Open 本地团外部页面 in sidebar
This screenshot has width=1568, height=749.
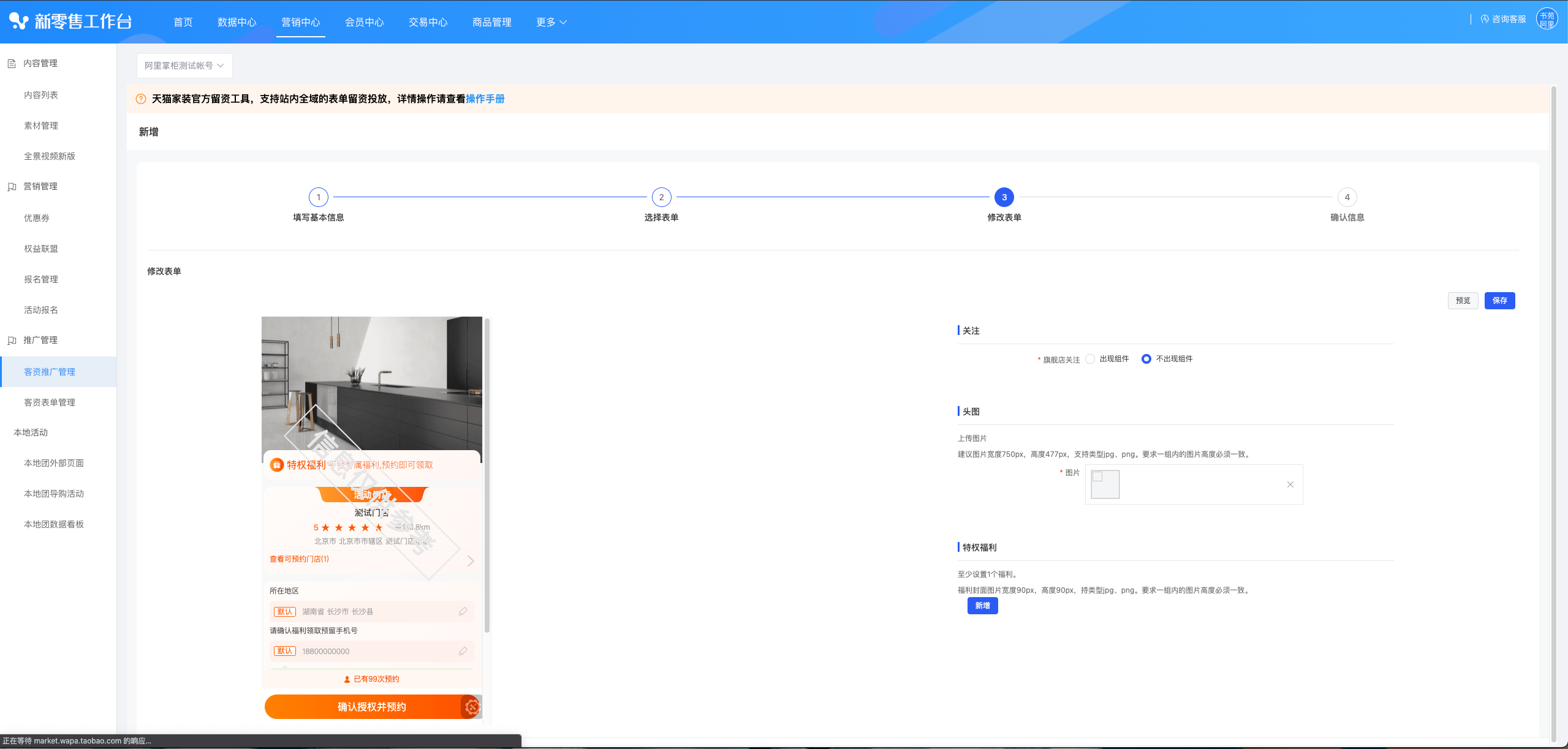[x=54, y=463]
